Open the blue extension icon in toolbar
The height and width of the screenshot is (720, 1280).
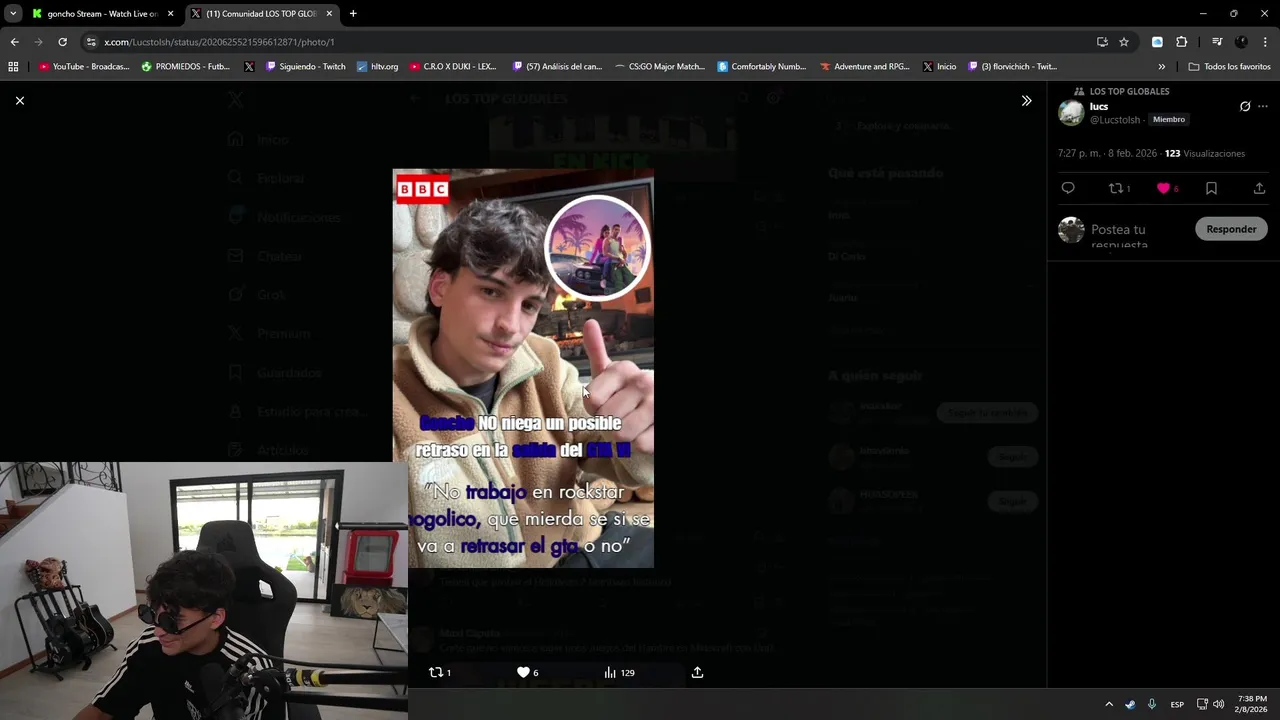point(1157,42)
